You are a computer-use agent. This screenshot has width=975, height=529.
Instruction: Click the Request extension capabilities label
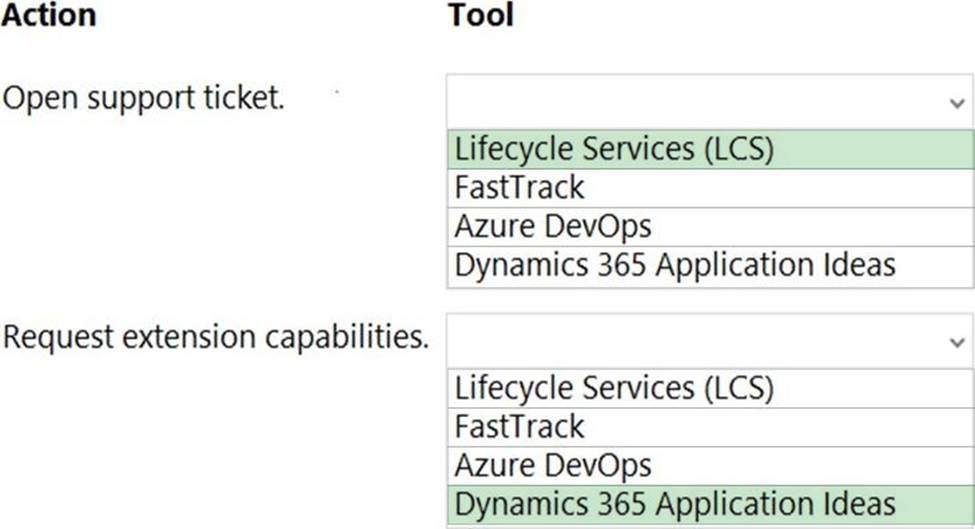pos(216,338)
